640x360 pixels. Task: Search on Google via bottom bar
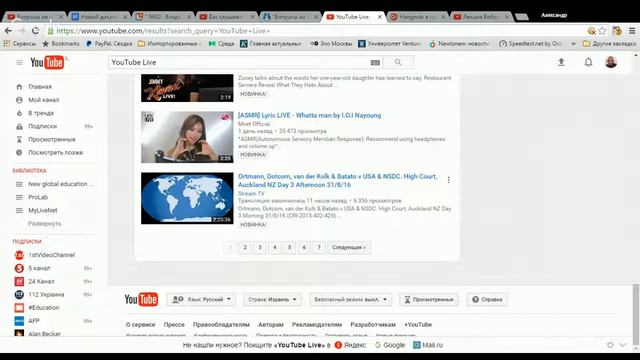(390, 345)
